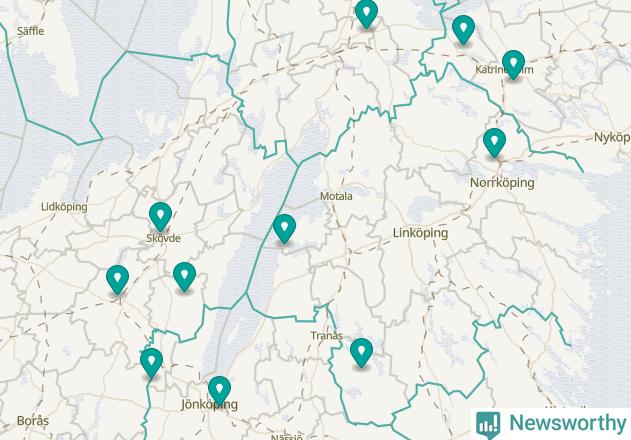Click the Säffle label
The image size is (631, 440).
31,31
